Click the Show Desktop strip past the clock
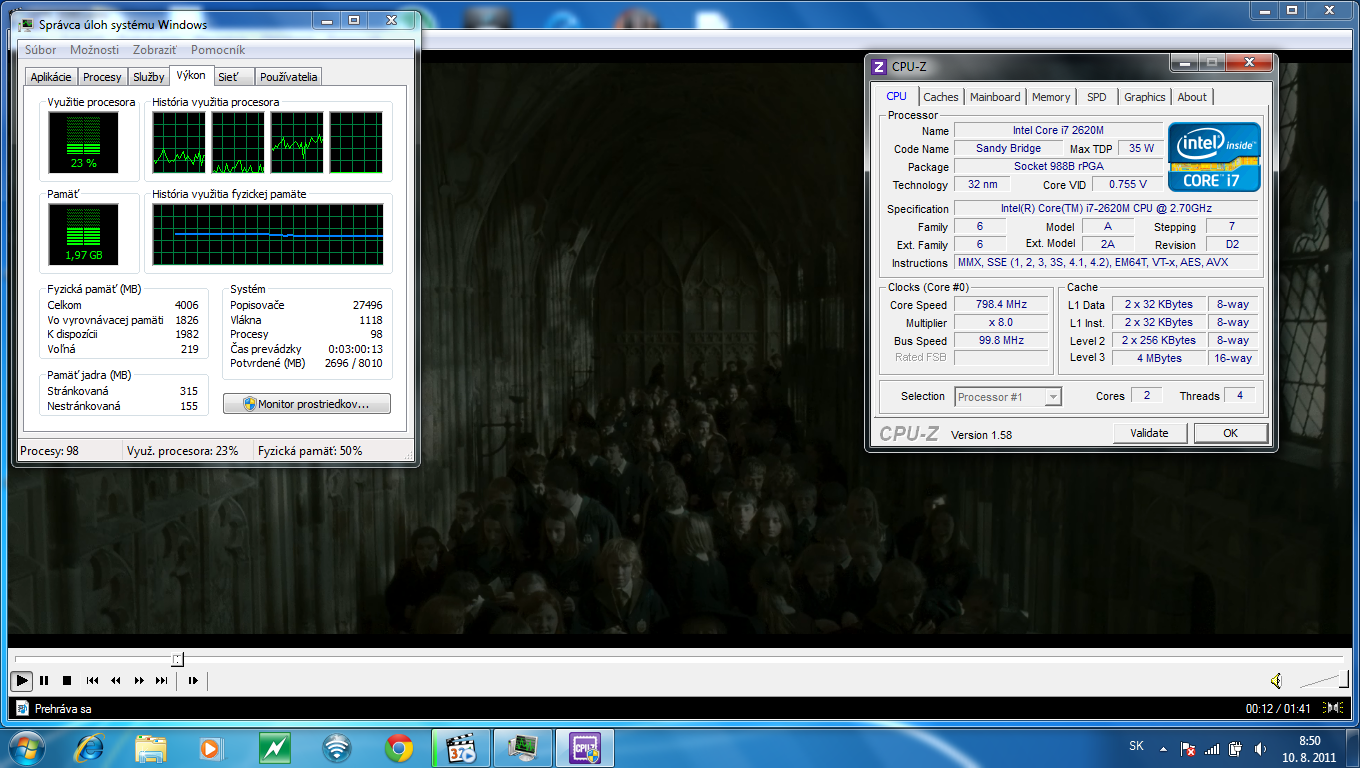This screenshot has width=1360, height=768. click(x=1352, y=748)
